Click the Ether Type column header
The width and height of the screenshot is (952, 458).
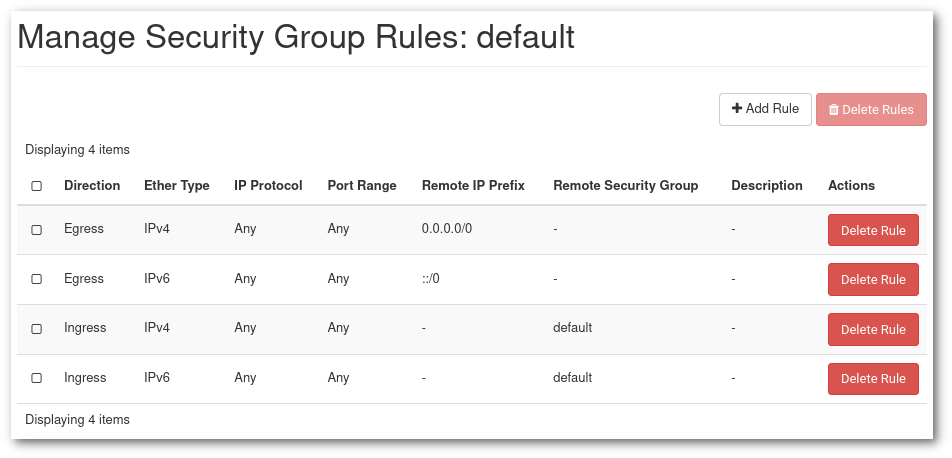coord(177,186)
